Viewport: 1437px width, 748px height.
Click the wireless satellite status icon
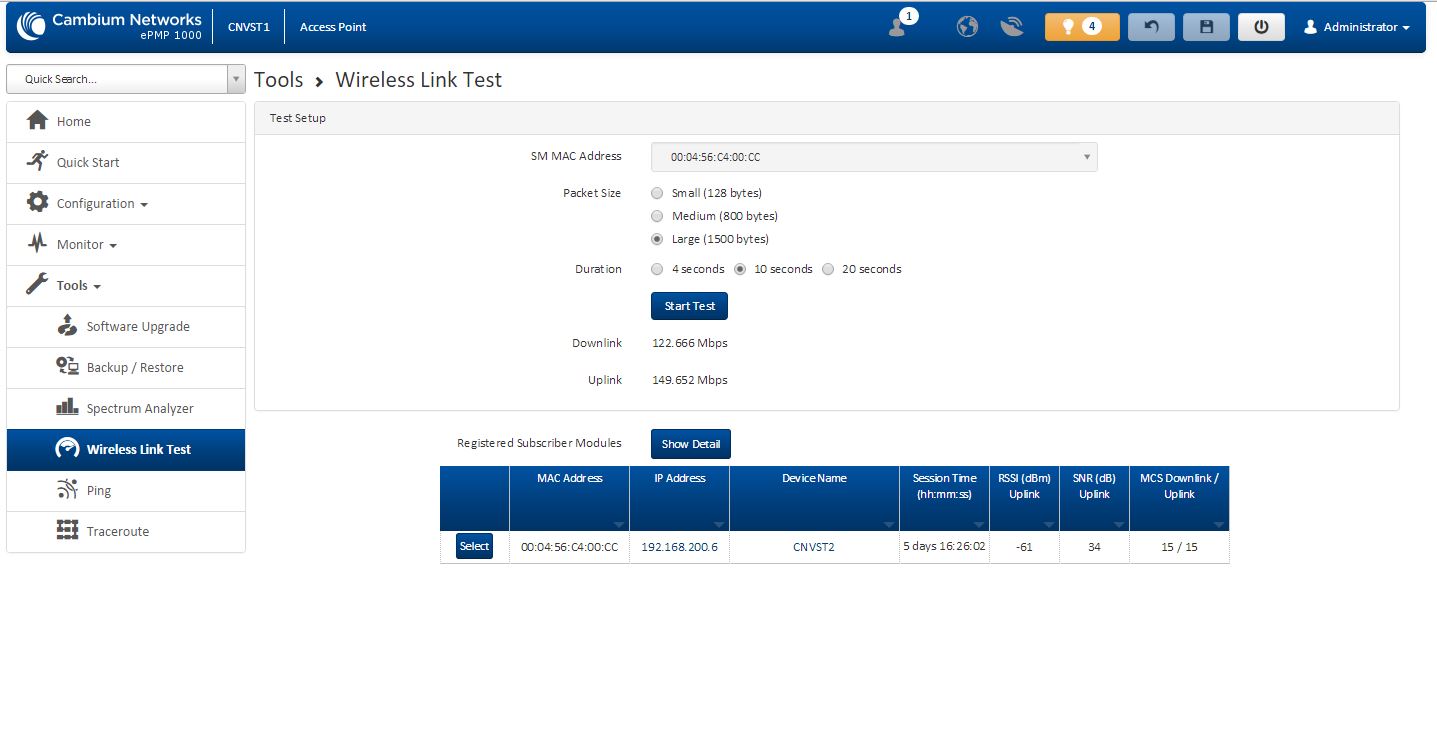1012,27
